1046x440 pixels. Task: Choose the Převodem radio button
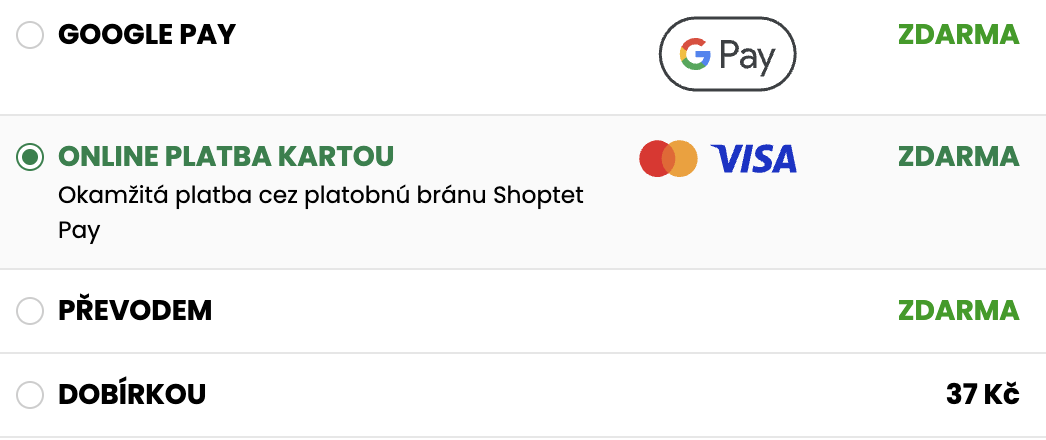pos(31,311)
